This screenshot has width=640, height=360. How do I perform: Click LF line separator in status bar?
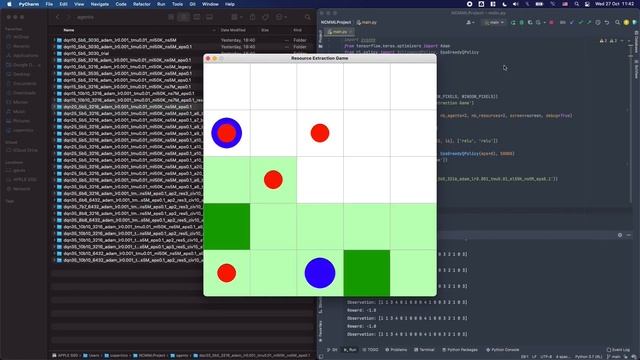point(534,357)
